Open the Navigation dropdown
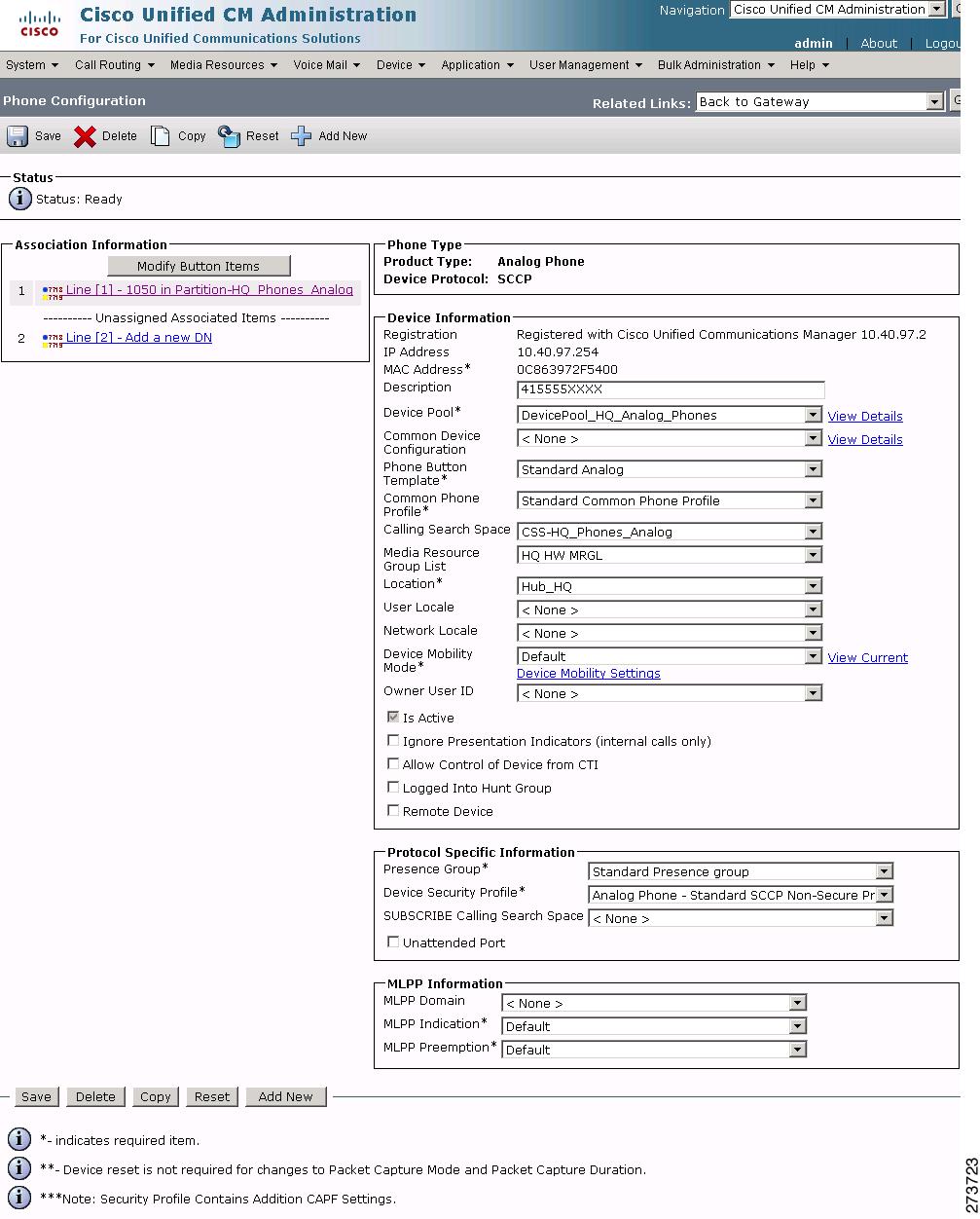The image size is (980, 1219). click(837, 10)
